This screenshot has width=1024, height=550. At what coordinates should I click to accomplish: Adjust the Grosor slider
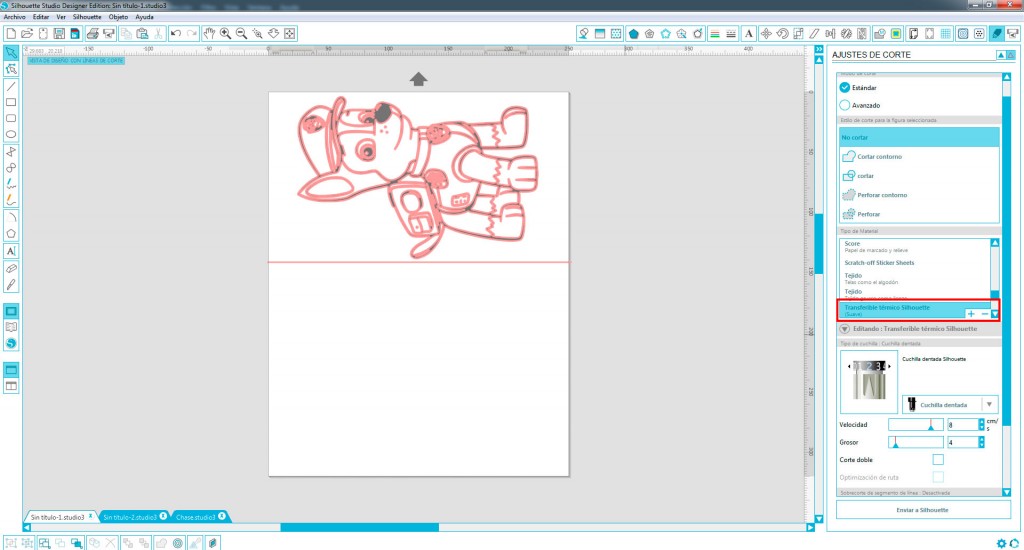pyautogui.click(x=916, y=442)
